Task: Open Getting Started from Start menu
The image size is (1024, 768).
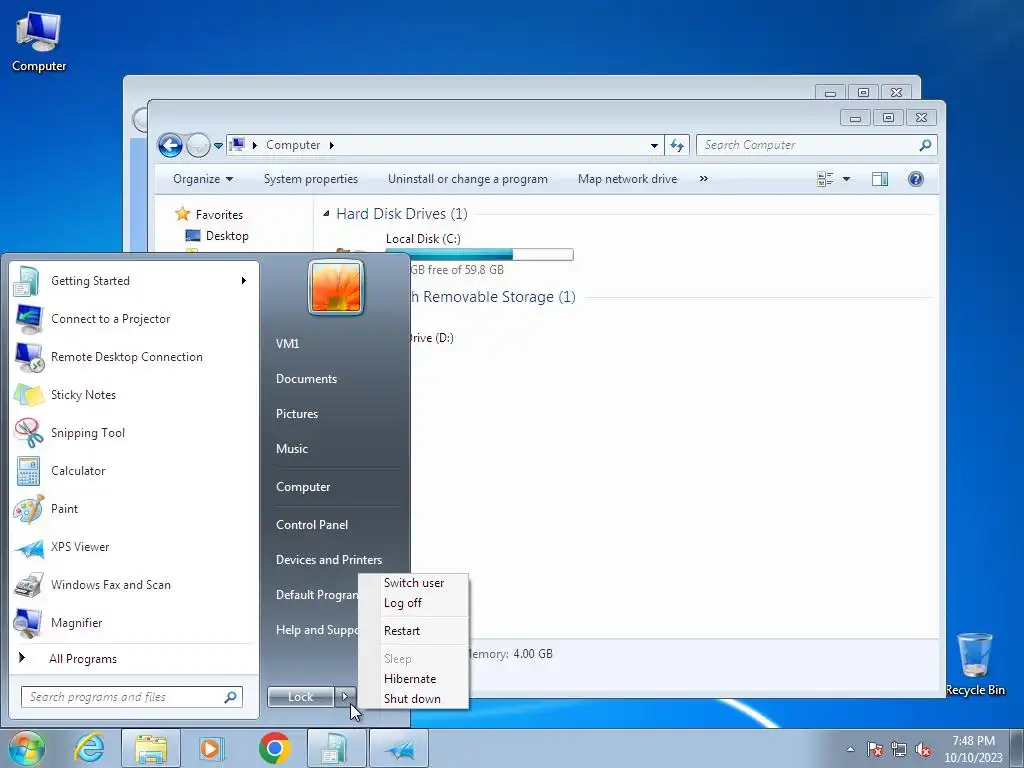Action: (133, 281)
